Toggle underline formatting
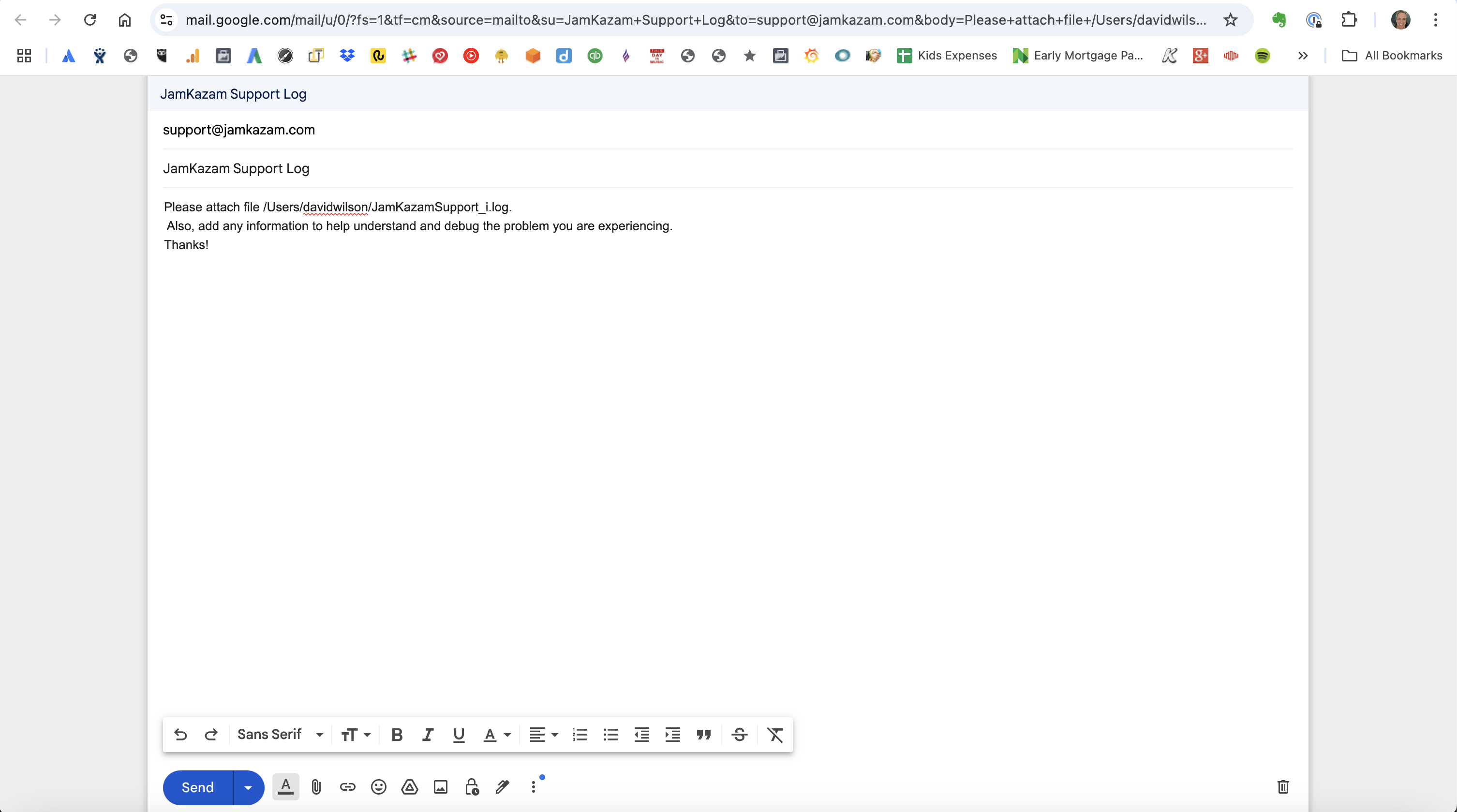Screen dimensions: 1457x812 point(459,735)
